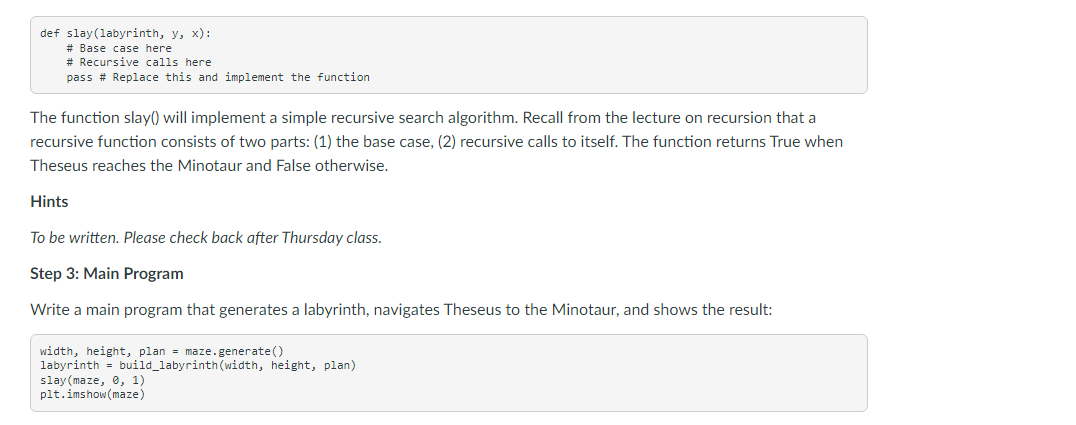Screen dimensions: 1076x425
Task: Click the 'Hints' heading
Action: [x=49, y=202]
